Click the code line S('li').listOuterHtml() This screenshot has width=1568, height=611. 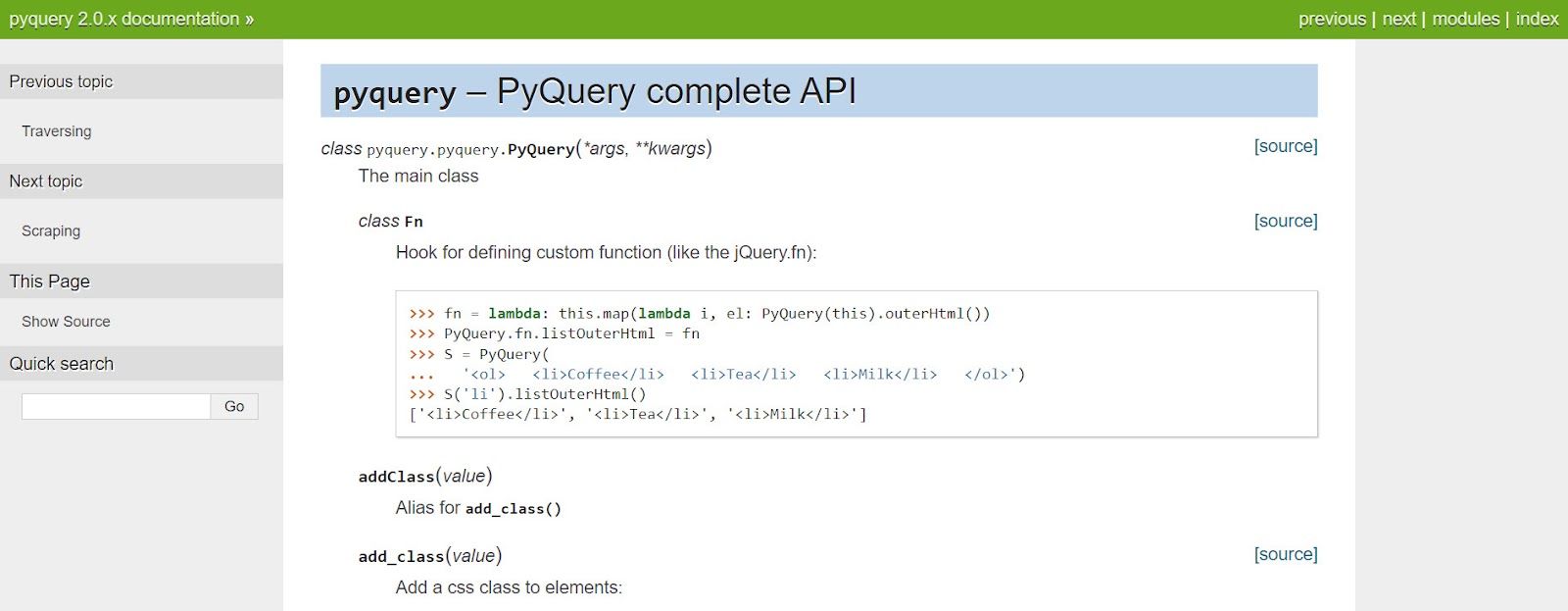pos(528,394)
